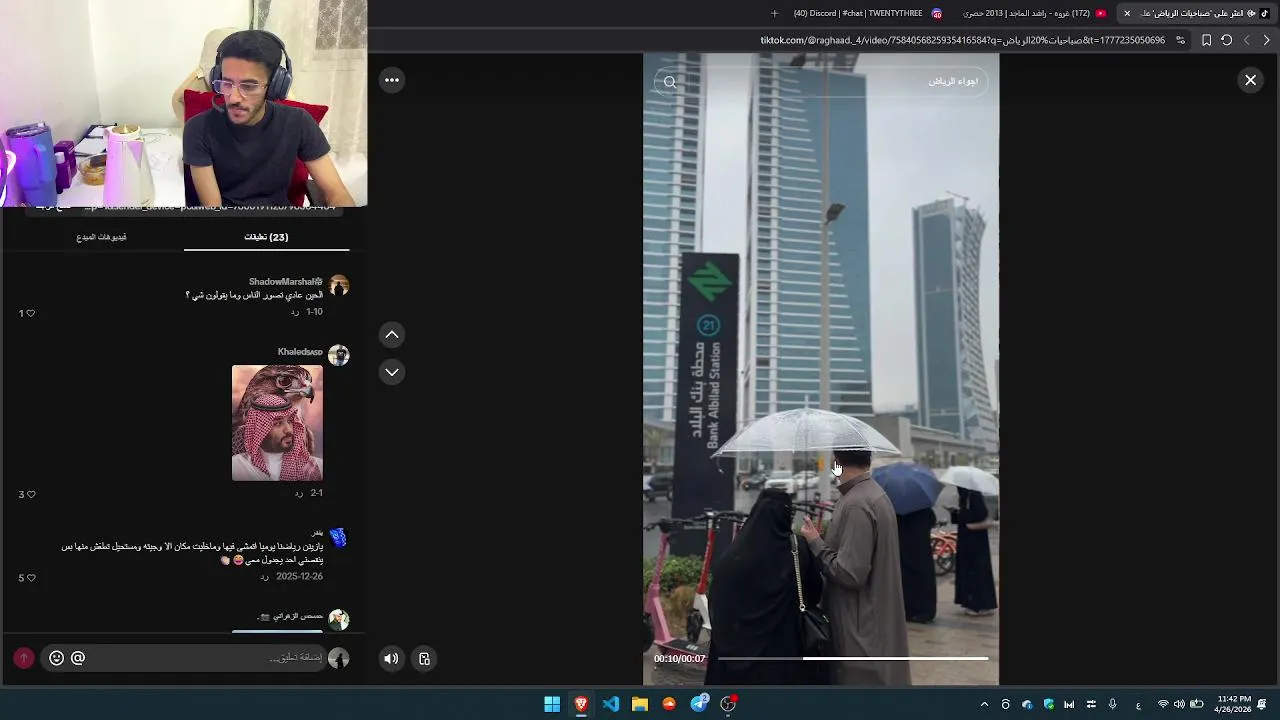Viewport: 1280px width, 720px height.
Task: Open site settings icon in address bar
Action: coord(1180,40)
